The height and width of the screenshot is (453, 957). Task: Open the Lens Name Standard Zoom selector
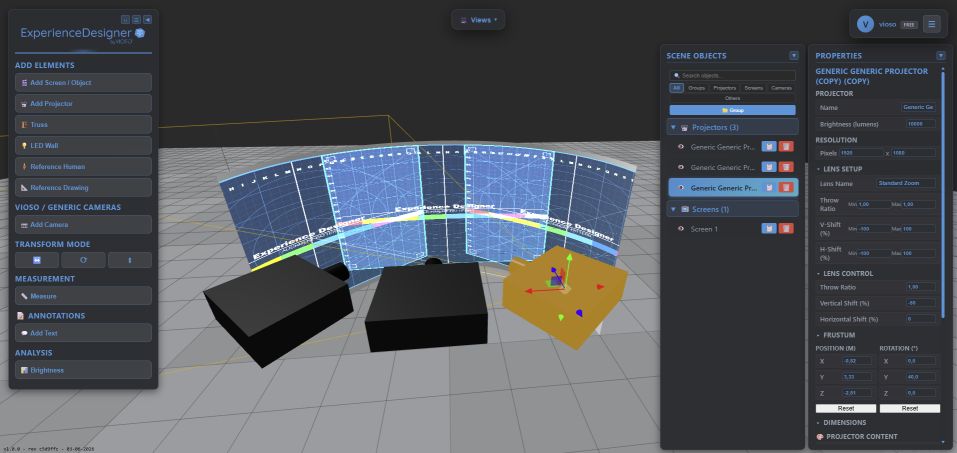906,183
